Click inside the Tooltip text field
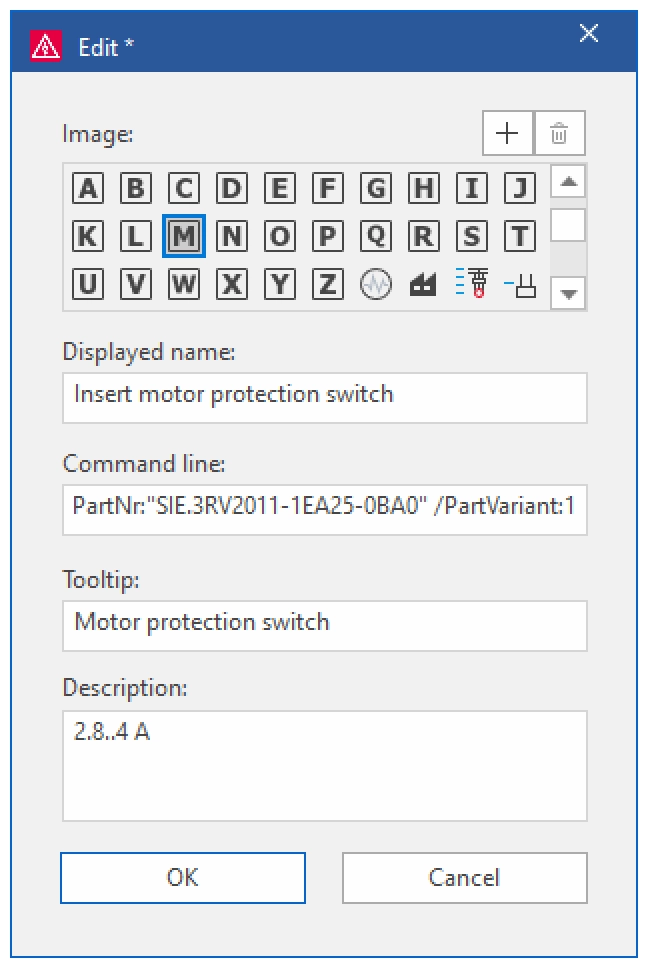 click(325, 625)
